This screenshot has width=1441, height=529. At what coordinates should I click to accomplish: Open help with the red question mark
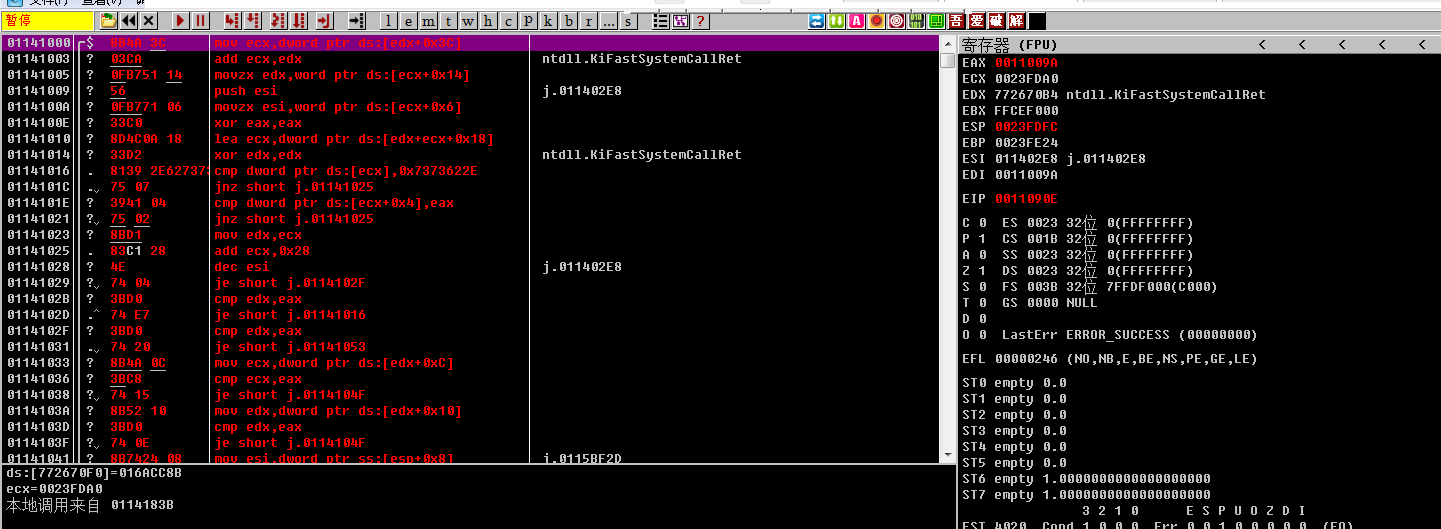coord(700,21)
